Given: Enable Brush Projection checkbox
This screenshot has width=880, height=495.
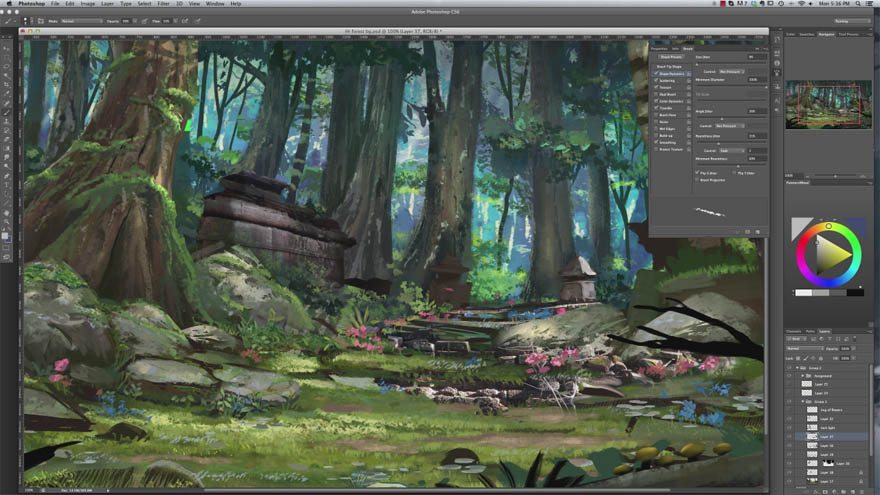Looking at the screenshot, I should coord(697,180).
